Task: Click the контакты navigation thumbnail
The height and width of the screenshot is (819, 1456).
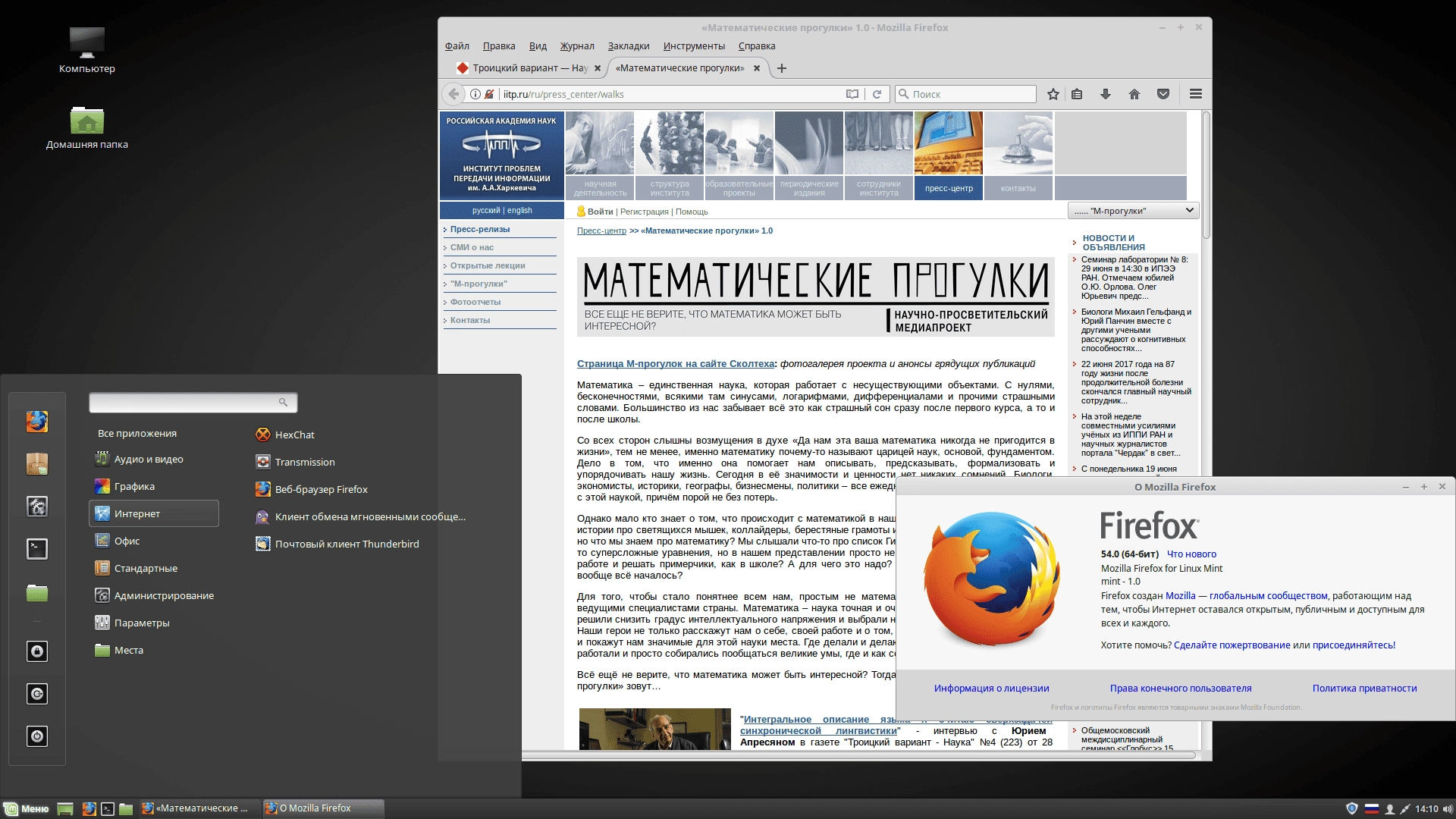Action: [1018, 155]
